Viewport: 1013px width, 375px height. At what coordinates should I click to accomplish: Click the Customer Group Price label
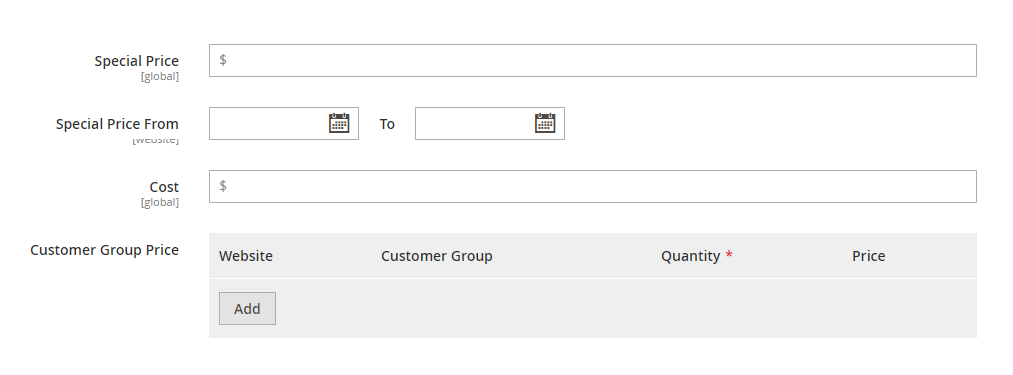pos(104,250)
